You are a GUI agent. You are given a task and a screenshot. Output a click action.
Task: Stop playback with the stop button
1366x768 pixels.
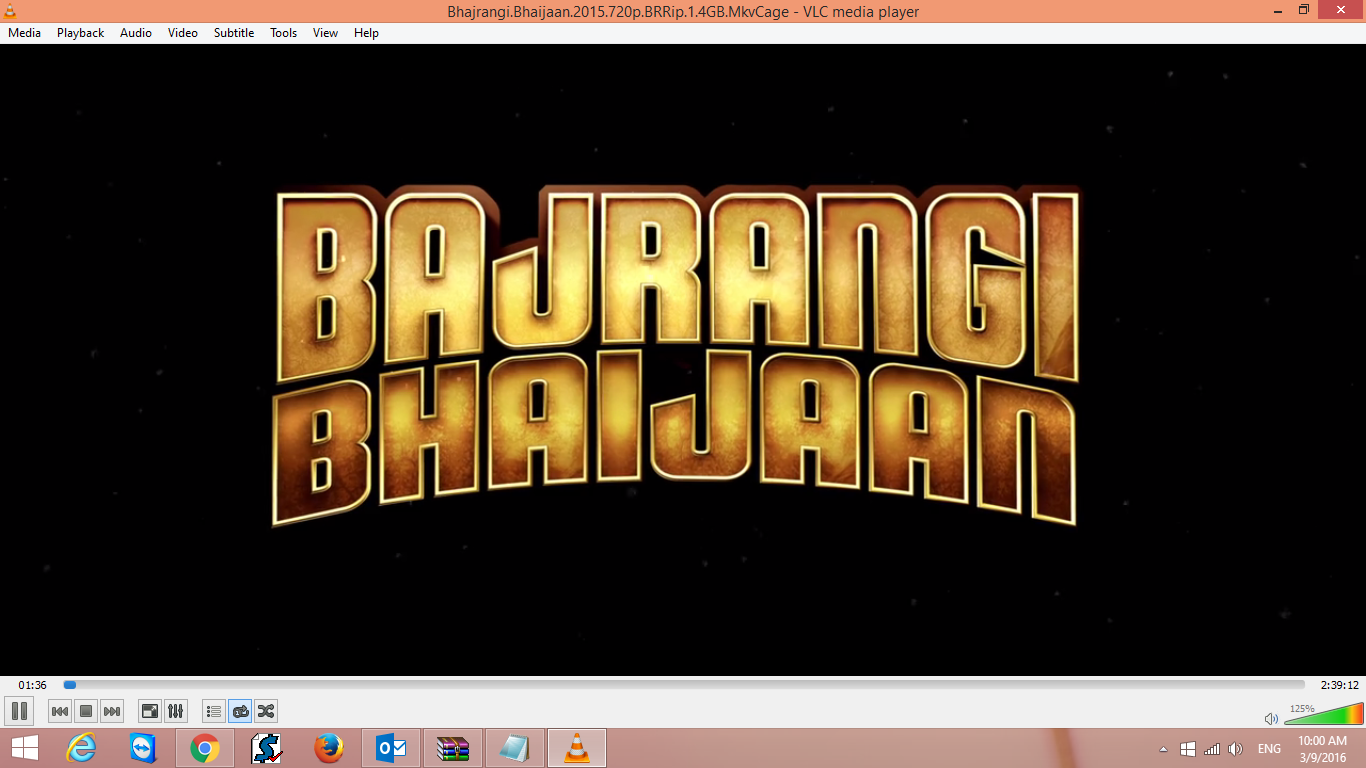86,711
